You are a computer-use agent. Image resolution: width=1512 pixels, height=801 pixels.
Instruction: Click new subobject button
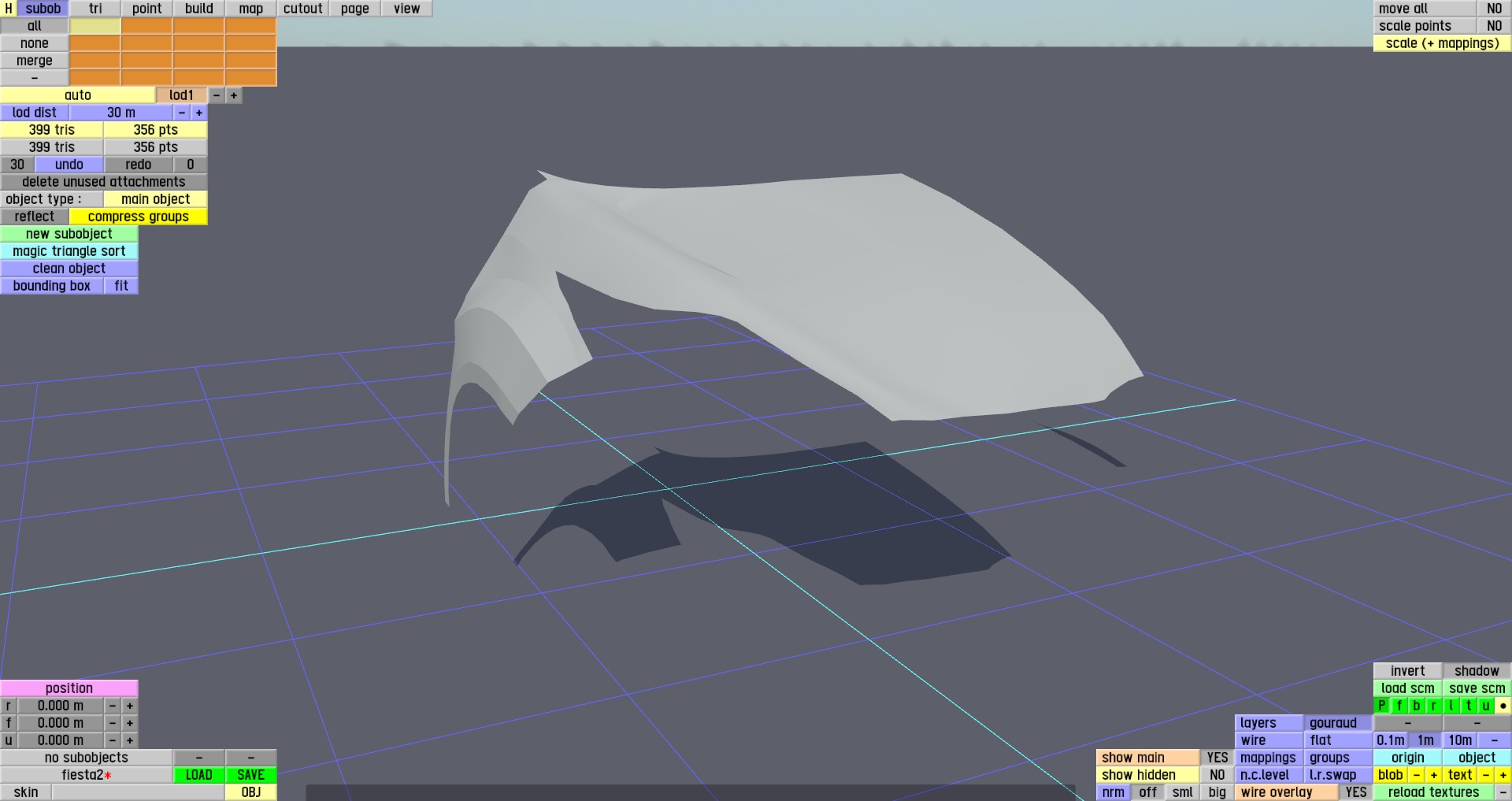(69, 234)
